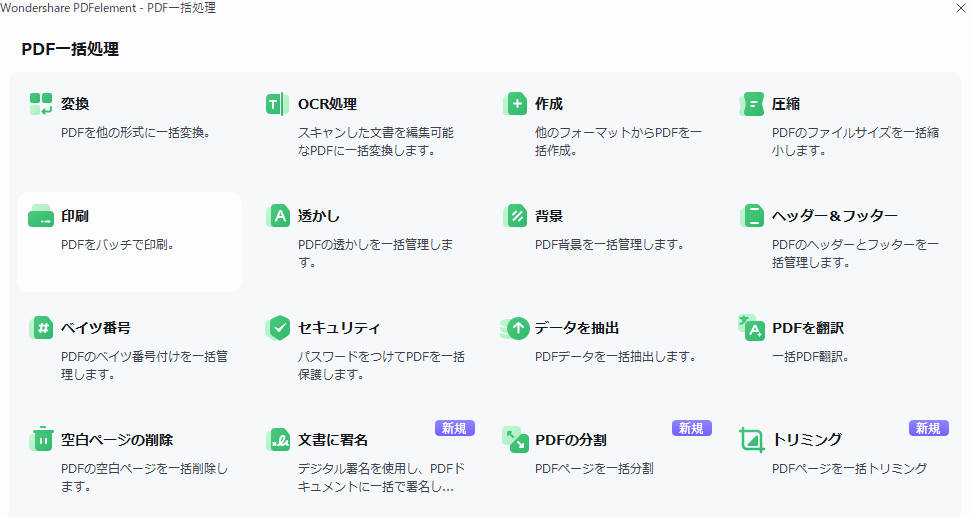Click the トリミング crop icon
Viewport: 971px width, 517px height.
tap(752, 440)
